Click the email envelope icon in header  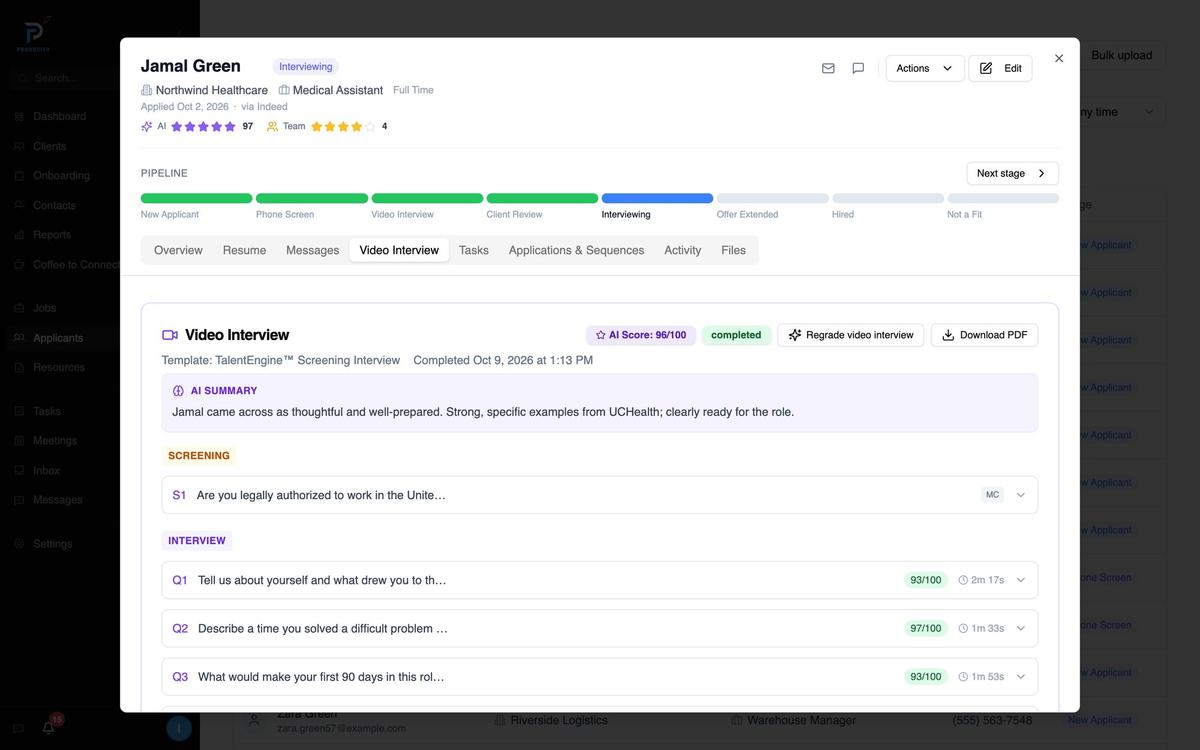coord(828,68)
